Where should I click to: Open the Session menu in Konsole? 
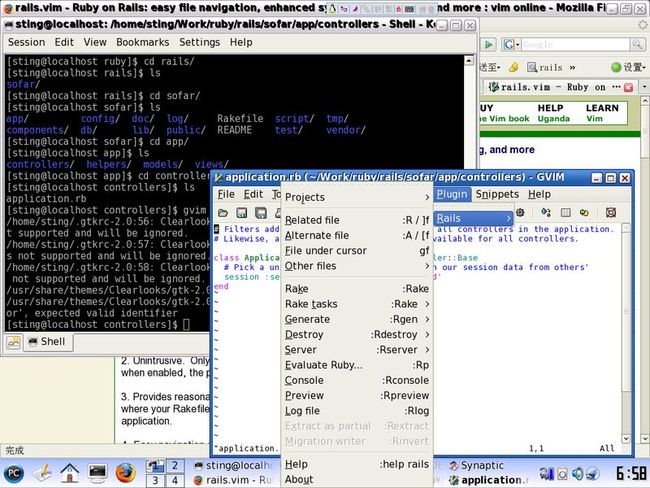tap(27, 42)
